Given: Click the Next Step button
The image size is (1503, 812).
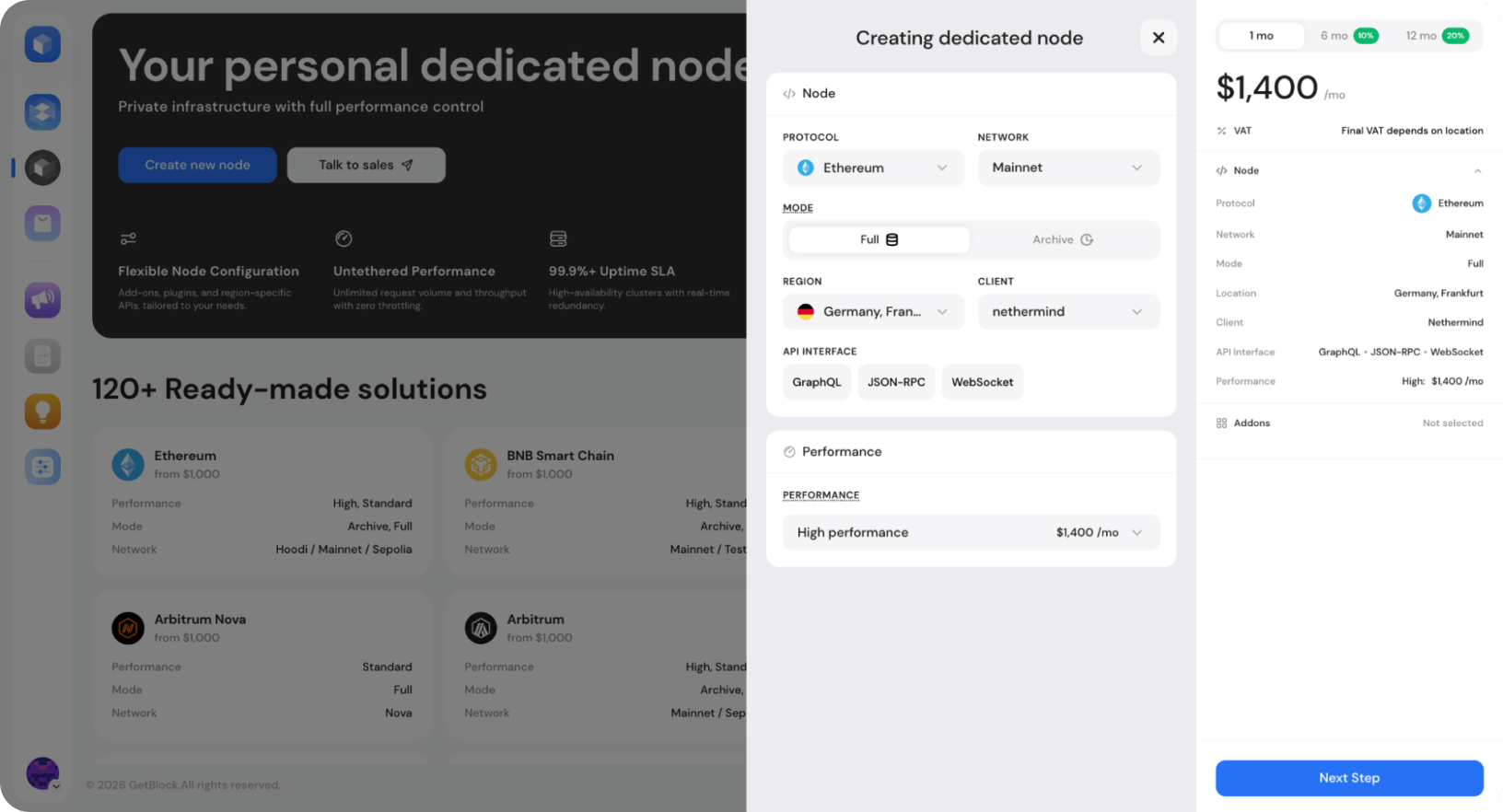Looking at the screenshot, I should coord(1348,778).
